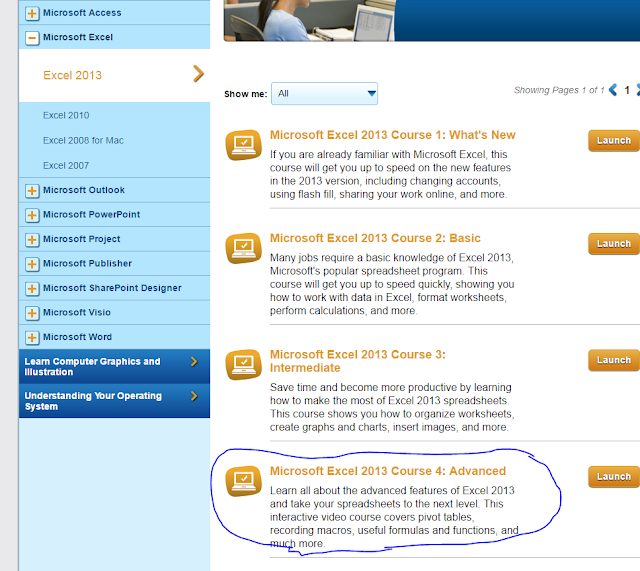Launch Excel 2013 Course 1: What's New
640x571 pixels.
coord(614,140)
